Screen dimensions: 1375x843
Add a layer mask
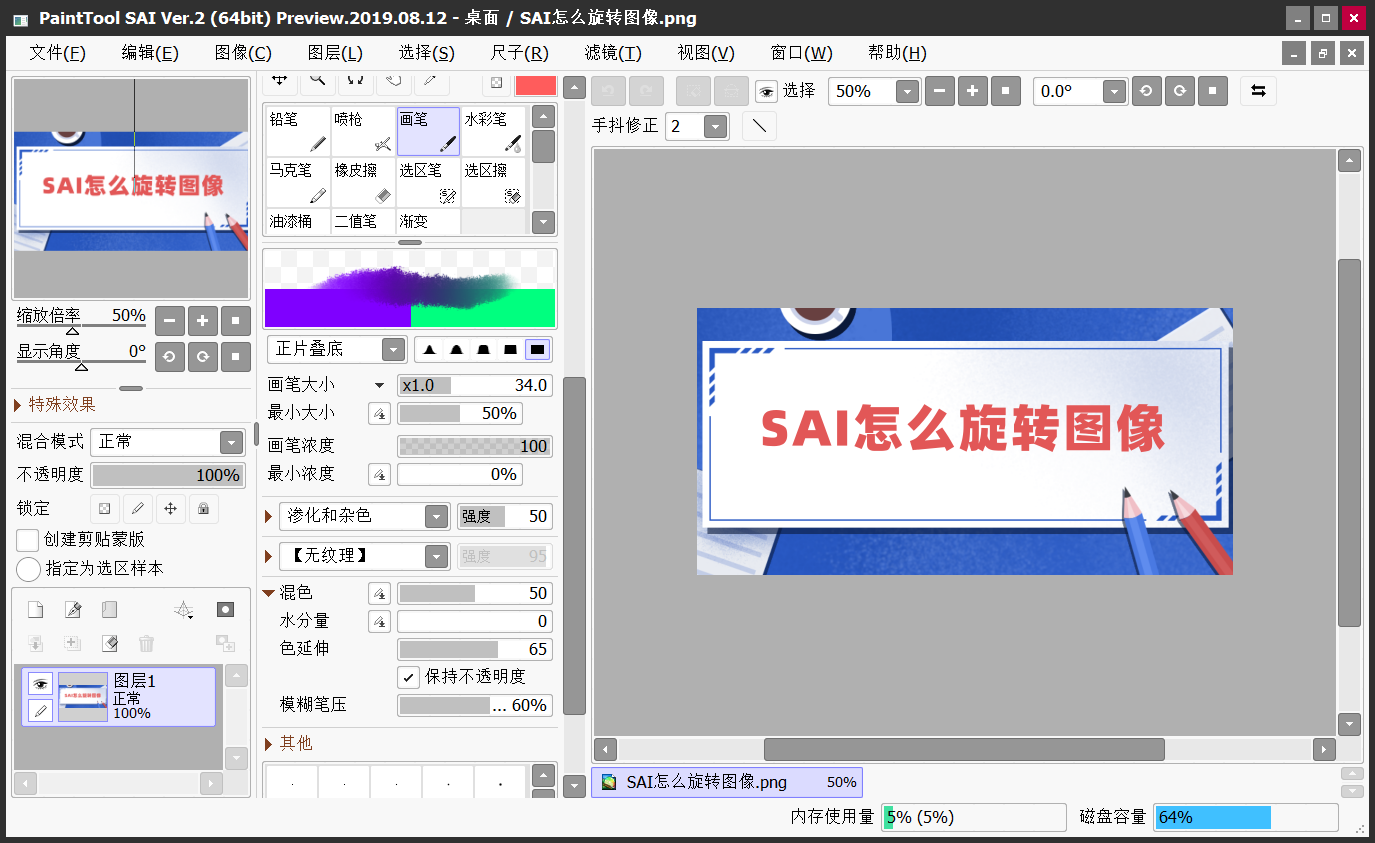coord(226,610)
